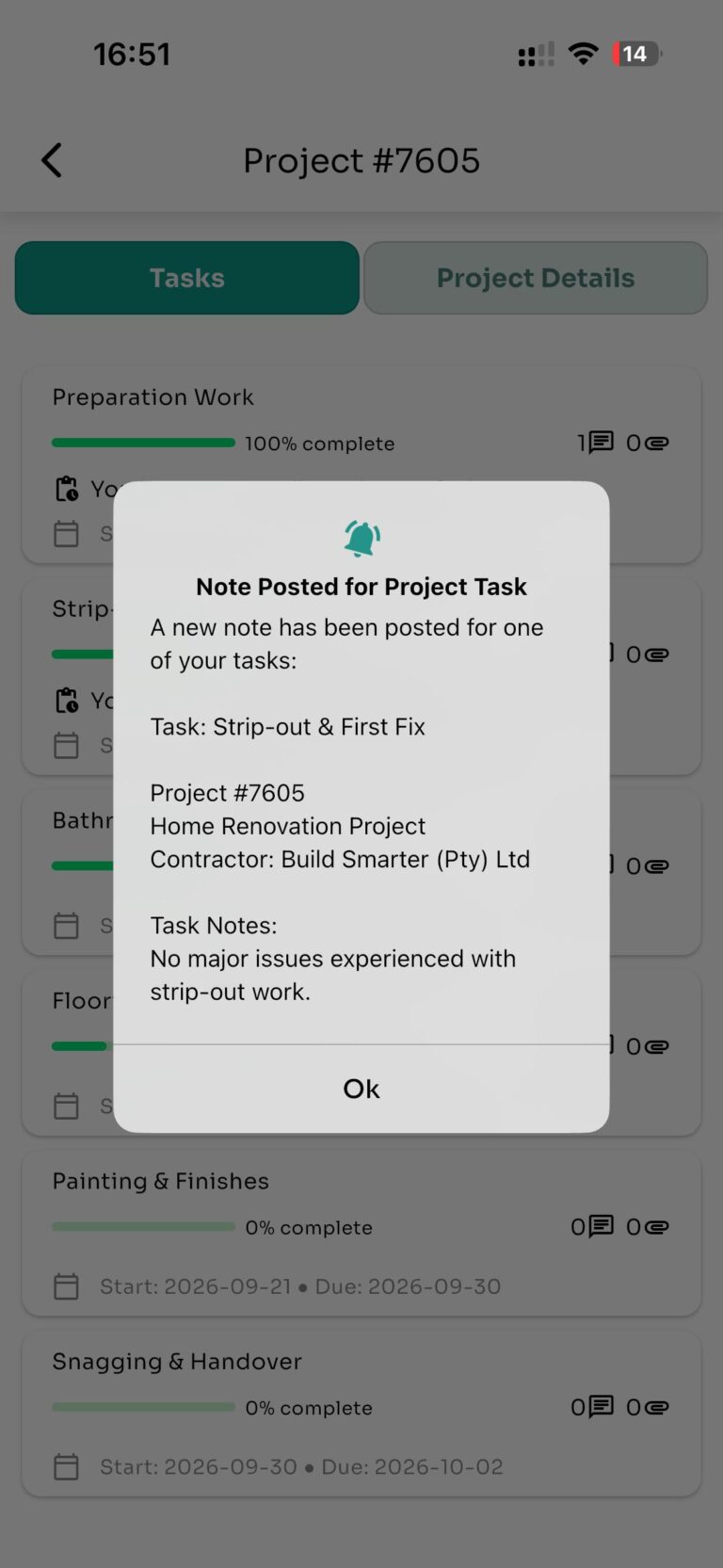This screenshot has height=1568, width=723.
Task: Click the battery indicator in status bar
Action: 637,54
